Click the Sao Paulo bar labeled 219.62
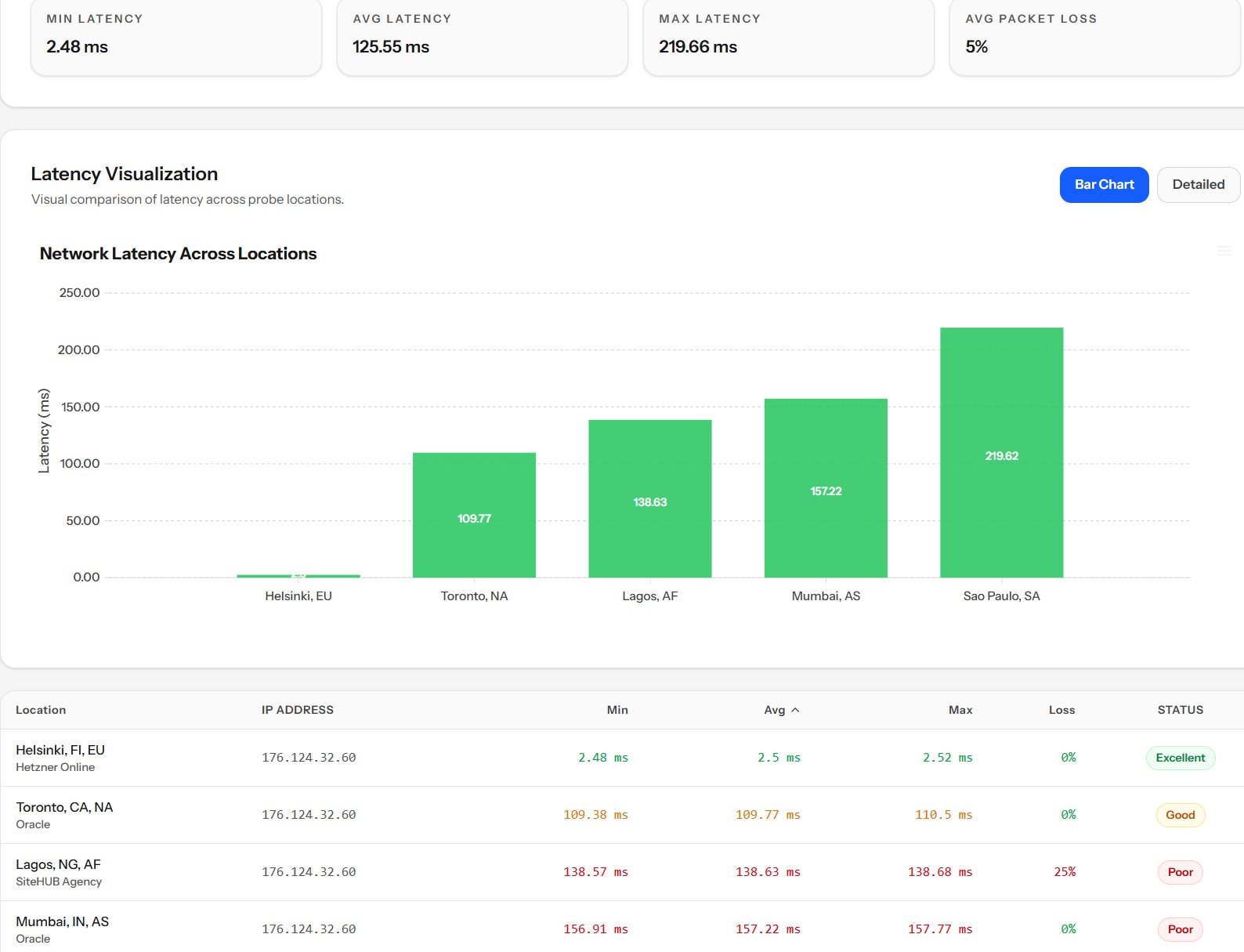Viewport: 1244px width, 952px height. tap(1002, 452)
